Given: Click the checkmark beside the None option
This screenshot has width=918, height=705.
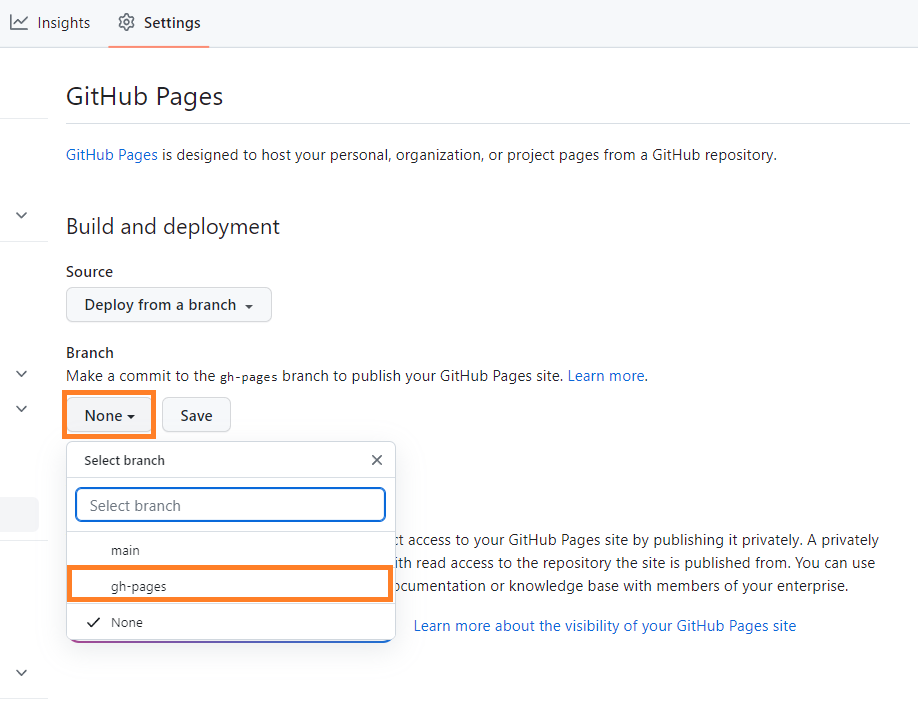Looking at the screenshot, I should [93, 622].
